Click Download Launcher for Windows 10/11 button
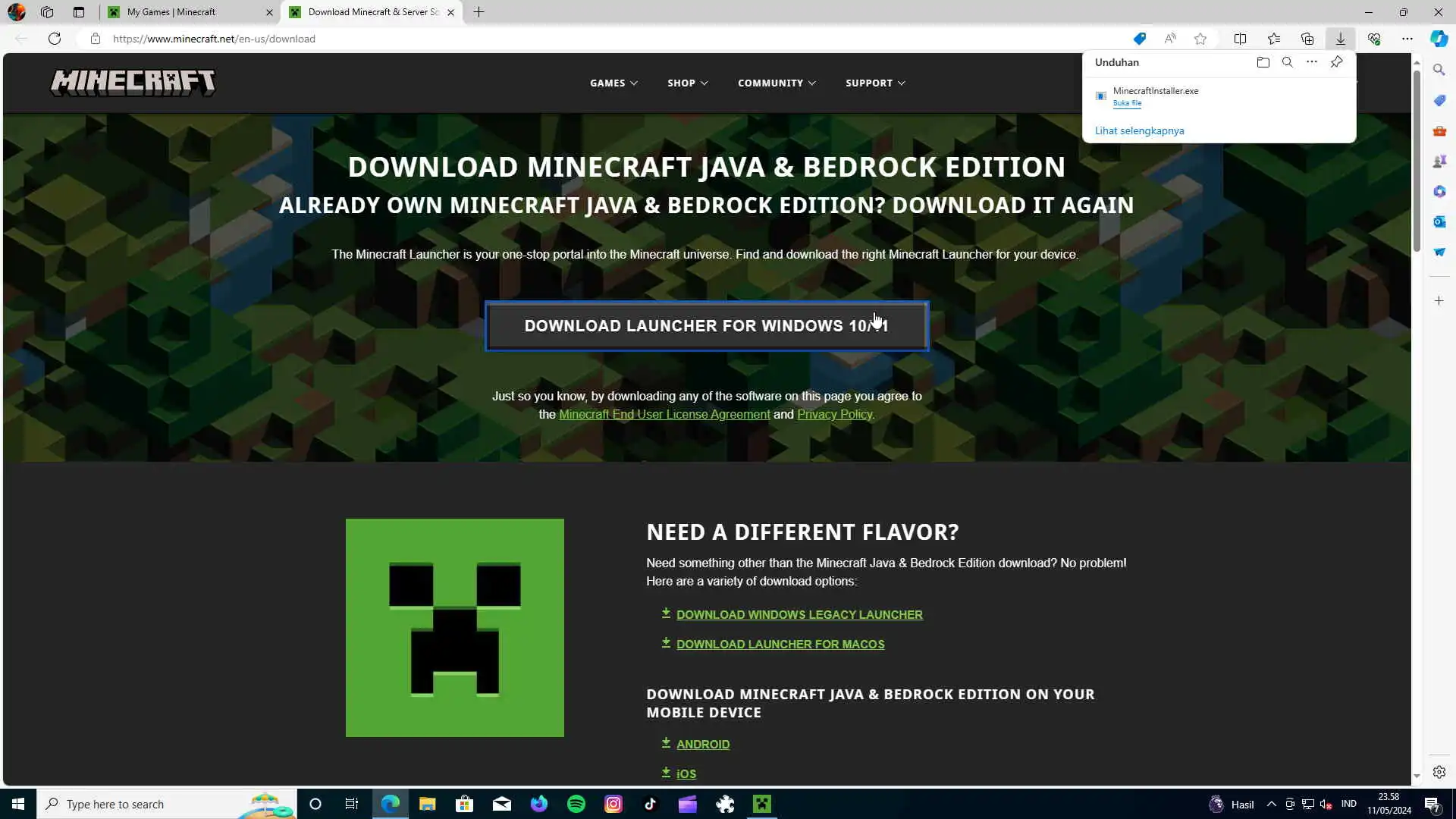 [x=706, y=326]
